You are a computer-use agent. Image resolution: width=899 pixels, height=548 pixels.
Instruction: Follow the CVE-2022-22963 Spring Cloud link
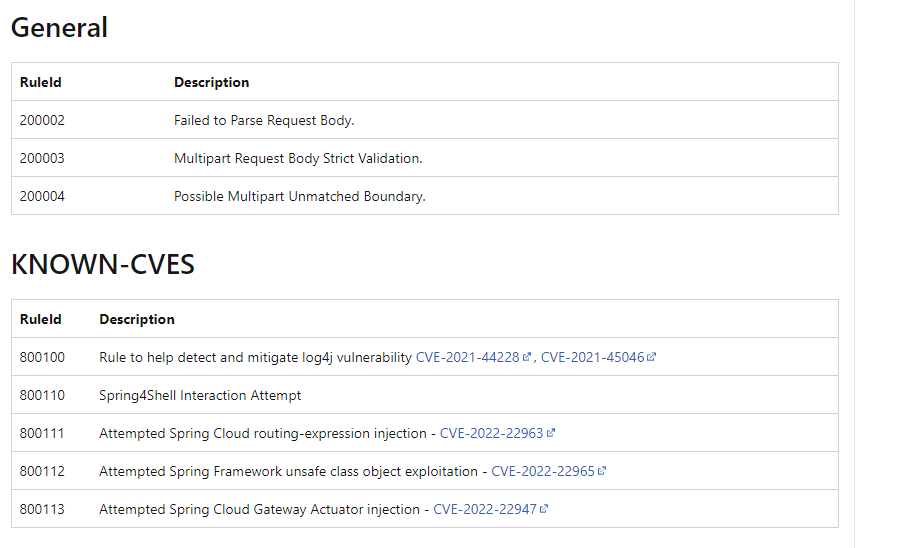(491, 434)
